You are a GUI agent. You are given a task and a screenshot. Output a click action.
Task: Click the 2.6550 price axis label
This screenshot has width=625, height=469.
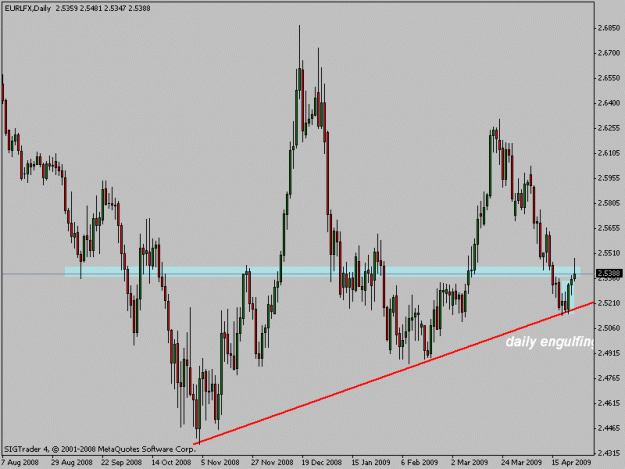(x=609, y=78)
